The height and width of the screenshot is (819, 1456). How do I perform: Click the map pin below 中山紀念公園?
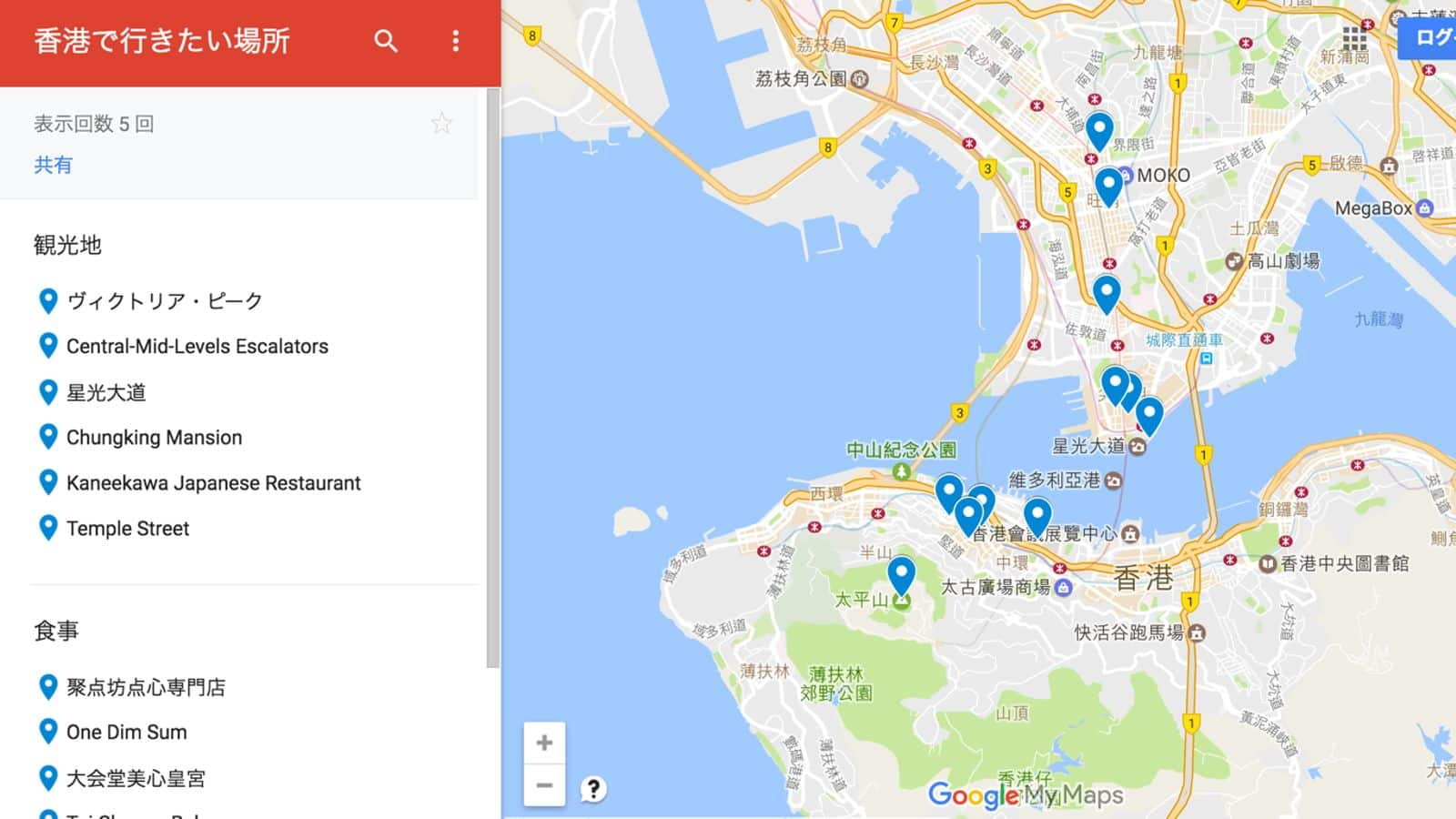click(949, 495)
